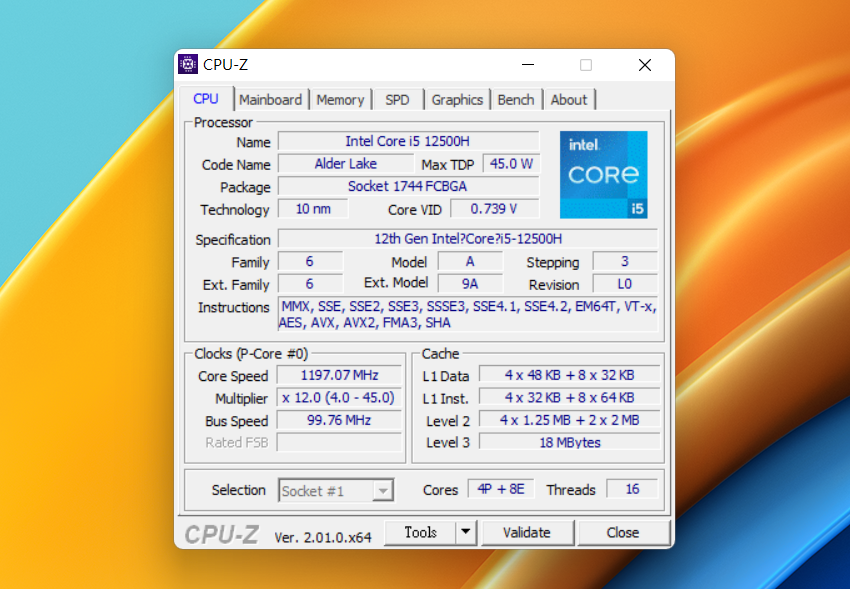Screen dimensions: 850x589
Task: Click the L1 Inst. cache value
Action: [x=570, y=398]
